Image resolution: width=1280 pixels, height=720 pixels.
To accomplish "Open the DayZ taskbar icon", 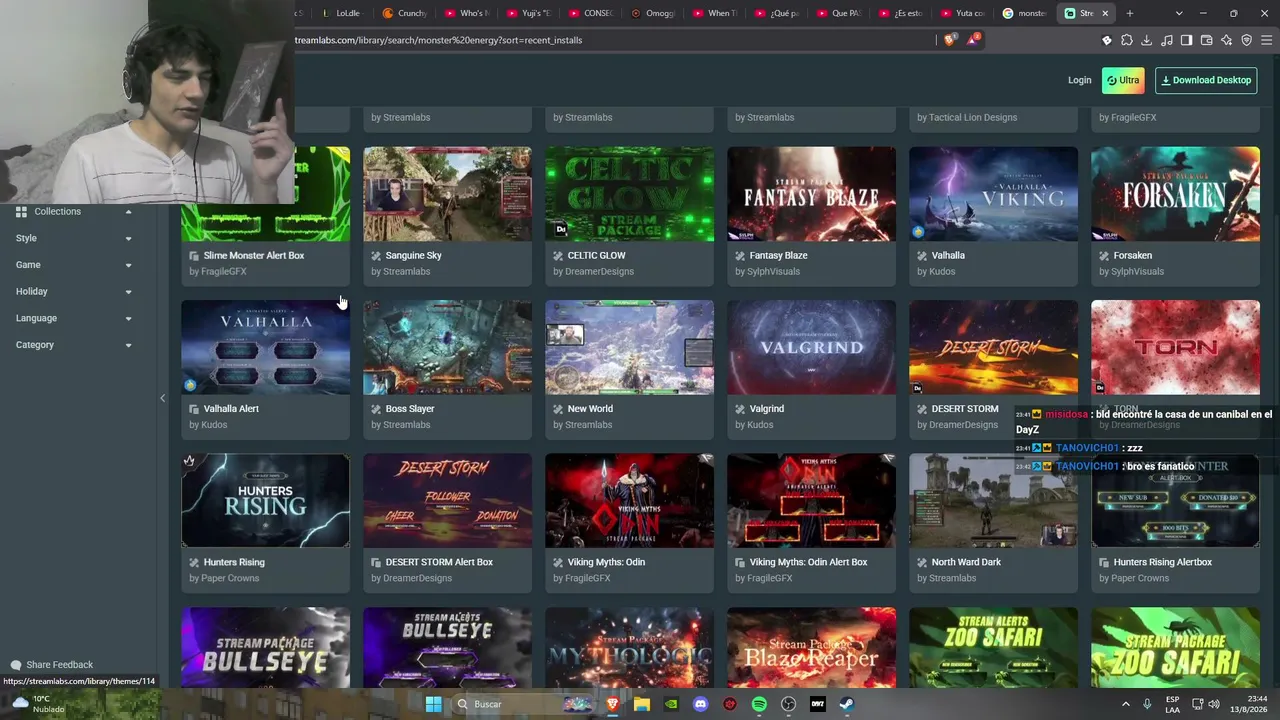I will click(x=817, y=704).
